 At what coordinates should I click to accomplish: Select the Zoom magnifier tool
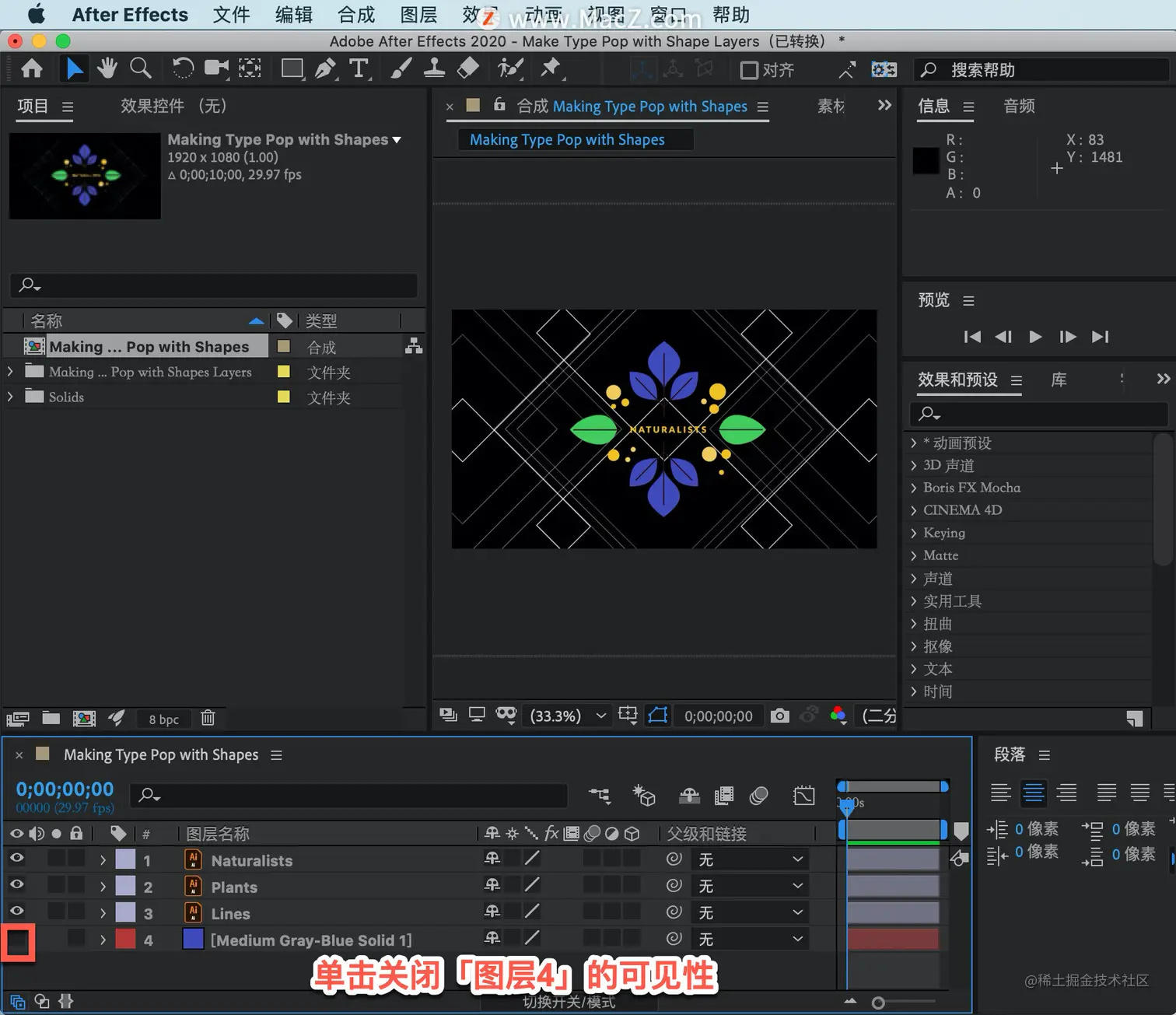[x=140, y=69]
